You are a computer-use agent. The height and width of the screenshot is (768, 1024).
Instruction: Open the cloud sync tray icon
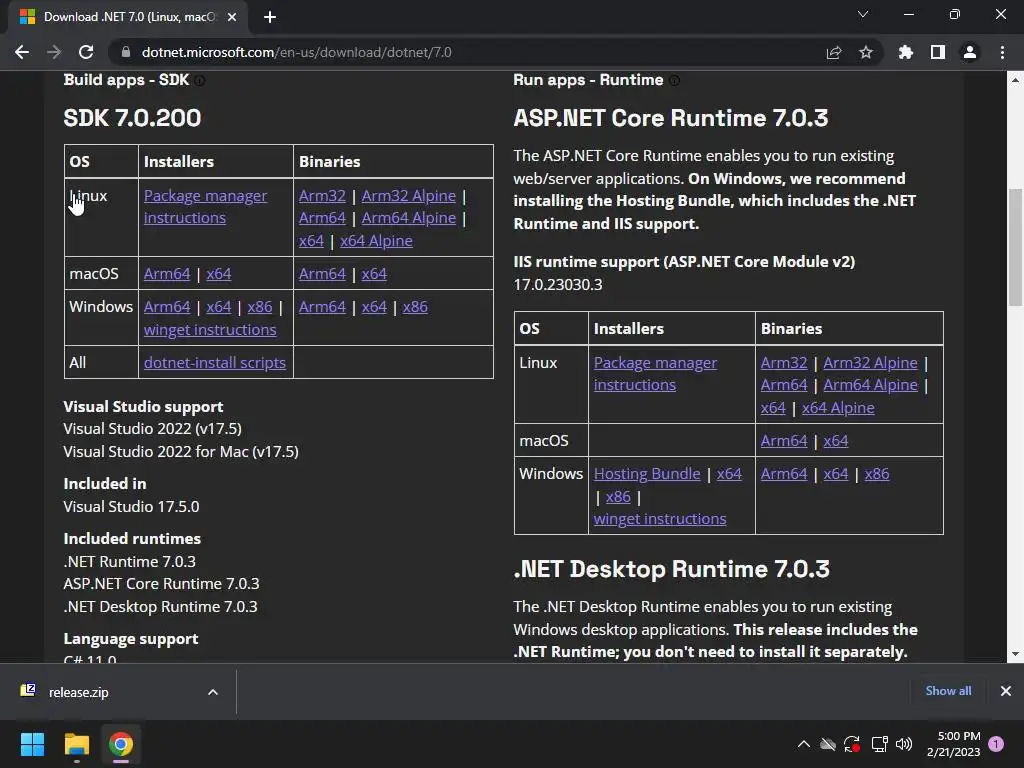pyautogui.click(x=827, y=744)
